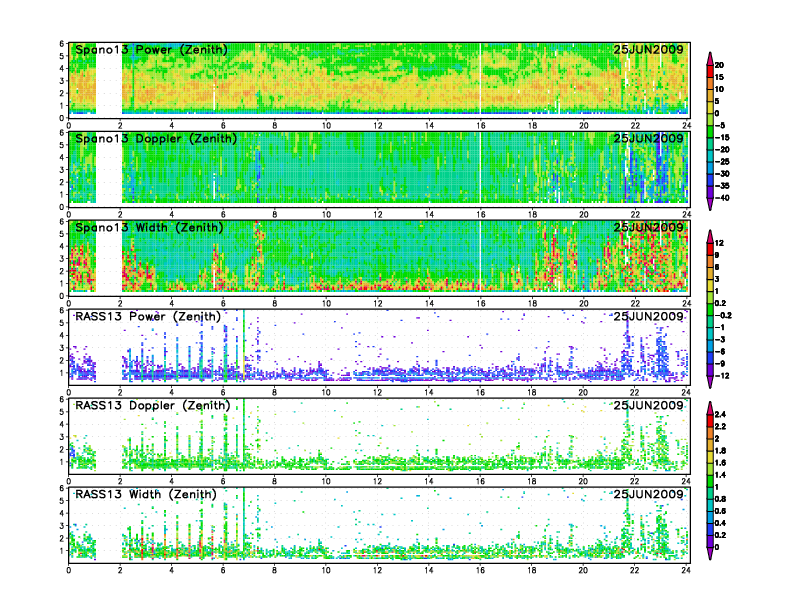Click the "0.4" label on the bottom colorbar
792x612 pixels.
721,523
